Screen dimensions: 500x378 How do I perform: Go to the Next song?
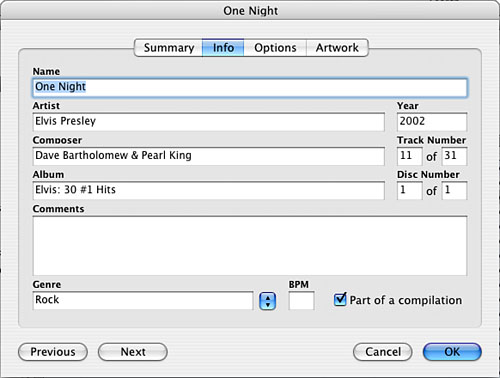coord(133,352)
